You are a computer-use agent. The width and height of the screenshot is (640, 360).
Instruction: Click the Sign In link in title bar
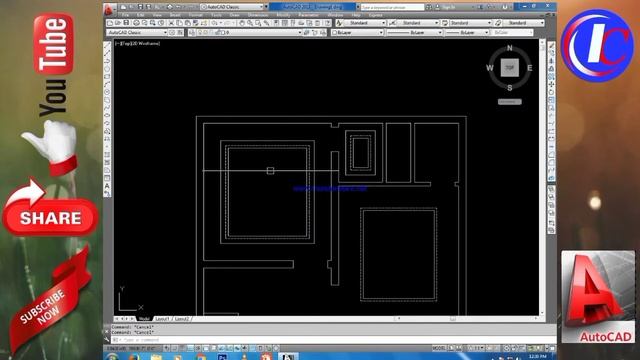[448, 7]
